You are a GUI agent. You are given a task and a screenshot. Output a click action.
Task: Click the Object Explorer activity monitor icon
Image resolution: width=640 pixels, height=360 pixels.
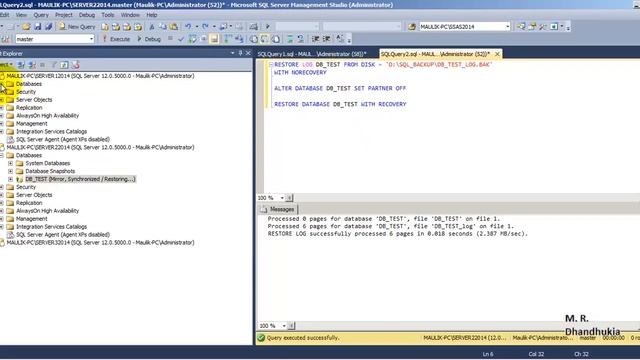(x=76, y=65)
